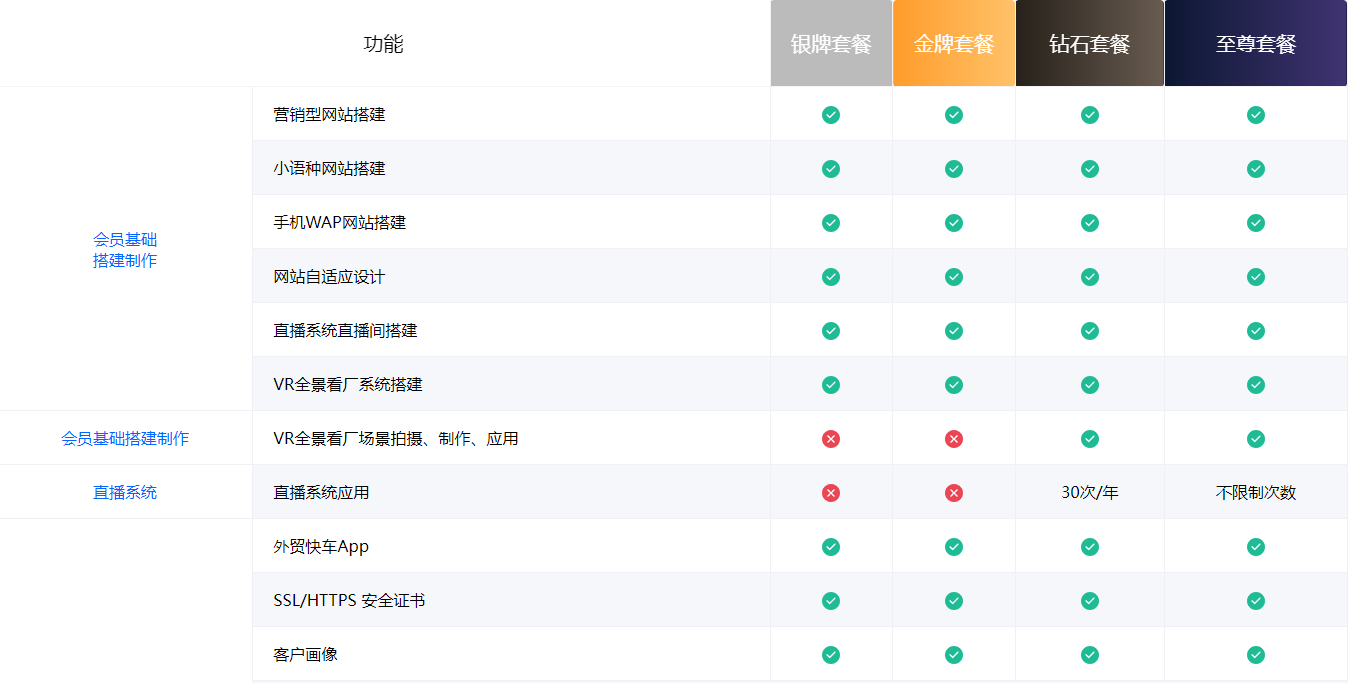Open the 会员基础搭建制作 category link
1350x683 pixels.
click(x=125, y=439)
